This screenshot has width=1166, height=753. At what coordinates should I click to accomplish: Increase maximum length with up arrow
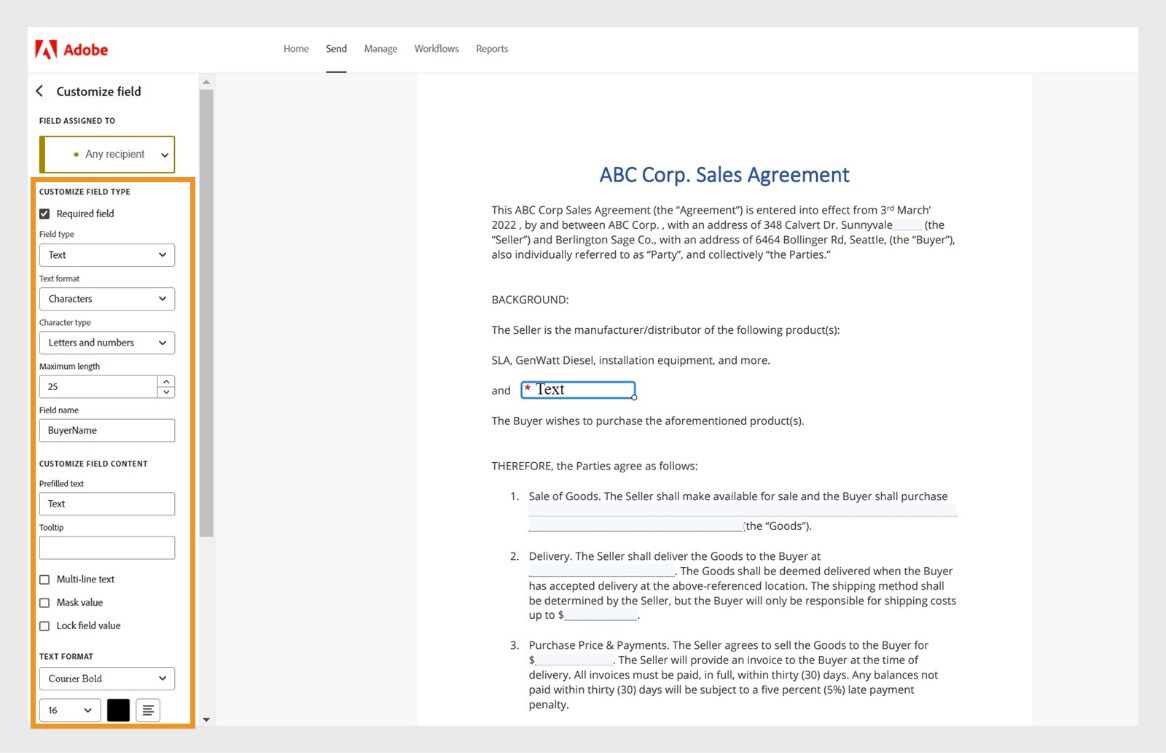(x=167, y=381)
